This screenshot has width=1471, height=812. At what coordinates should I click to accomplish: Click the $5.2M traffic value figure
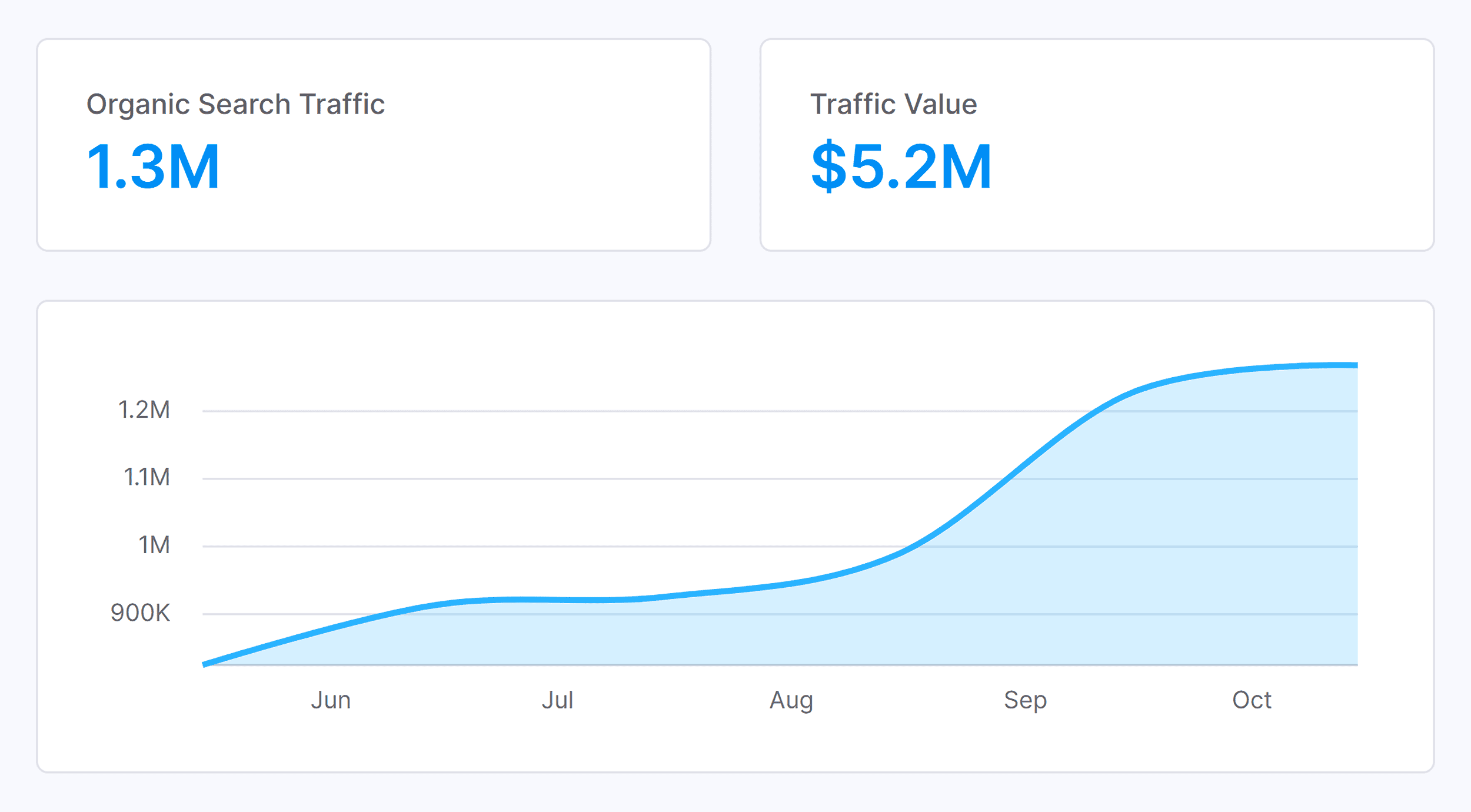click(x=901, y=167)
